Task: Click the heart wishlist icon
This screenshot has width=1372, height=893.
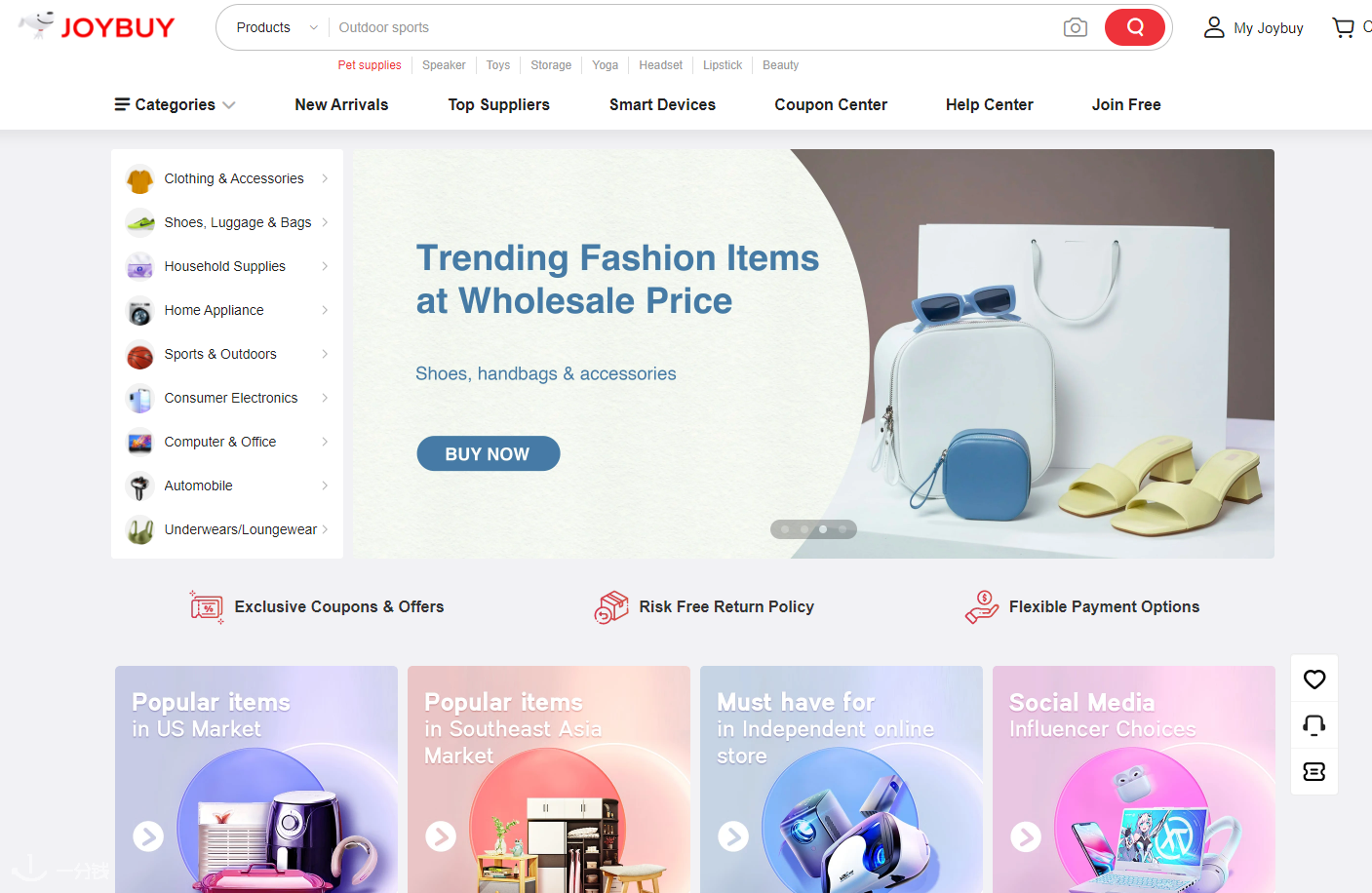Action: tap(1314, 679)
